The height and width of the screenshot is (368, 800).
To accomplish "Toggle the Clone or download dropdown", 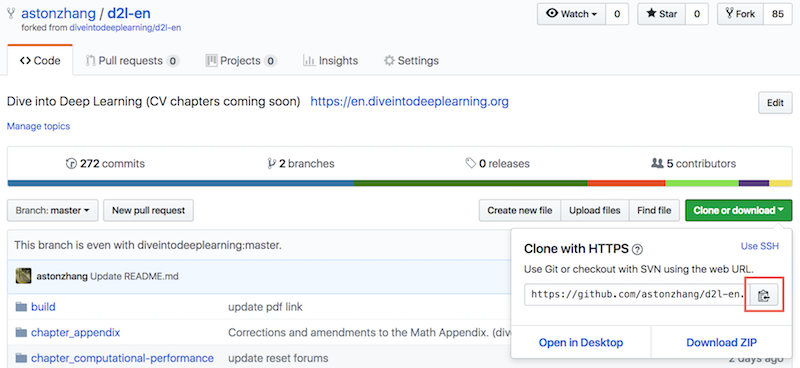I will tap(739, 210).
